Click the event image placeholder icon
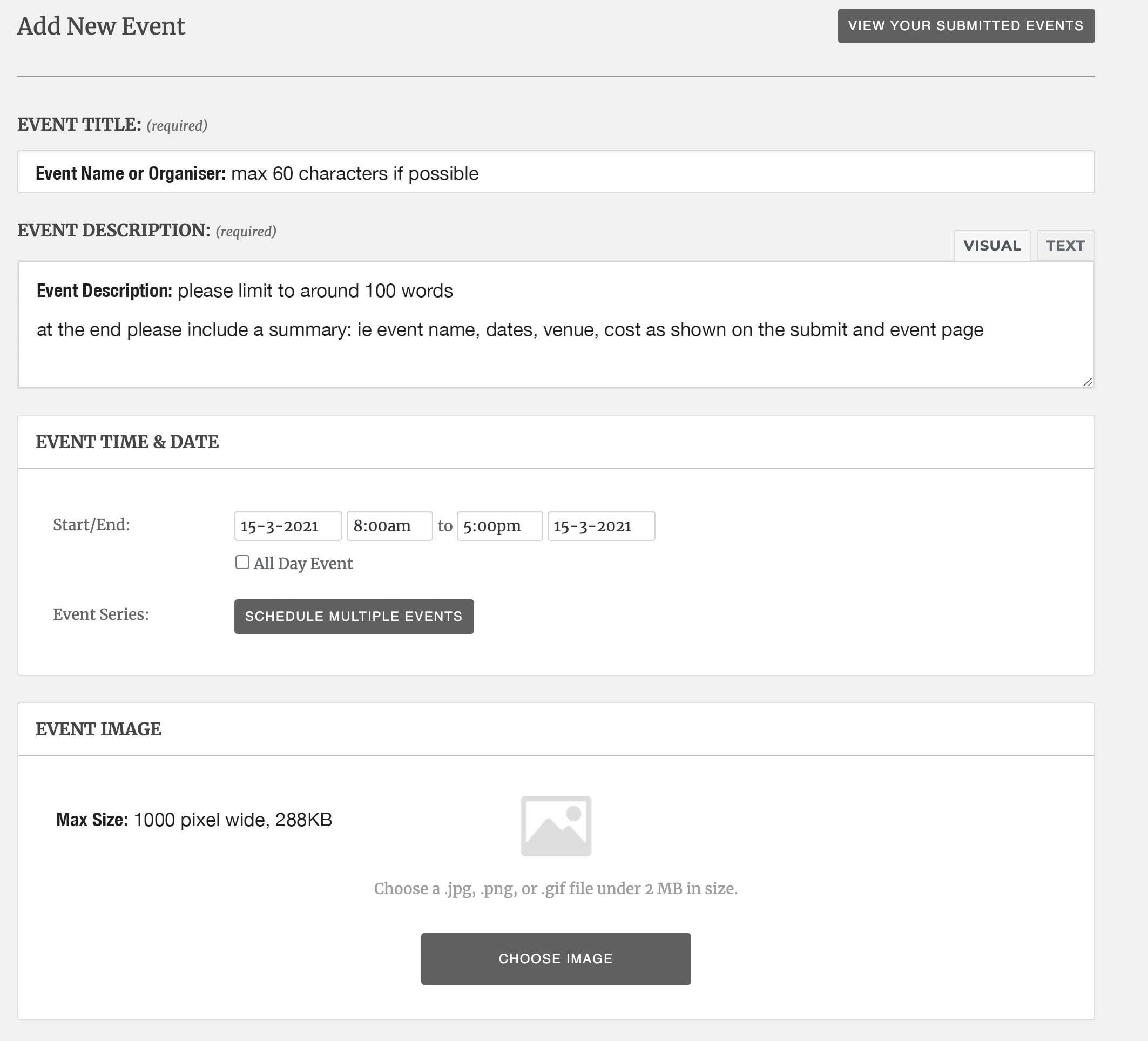1148x1041 pixels. coord(556,826)
